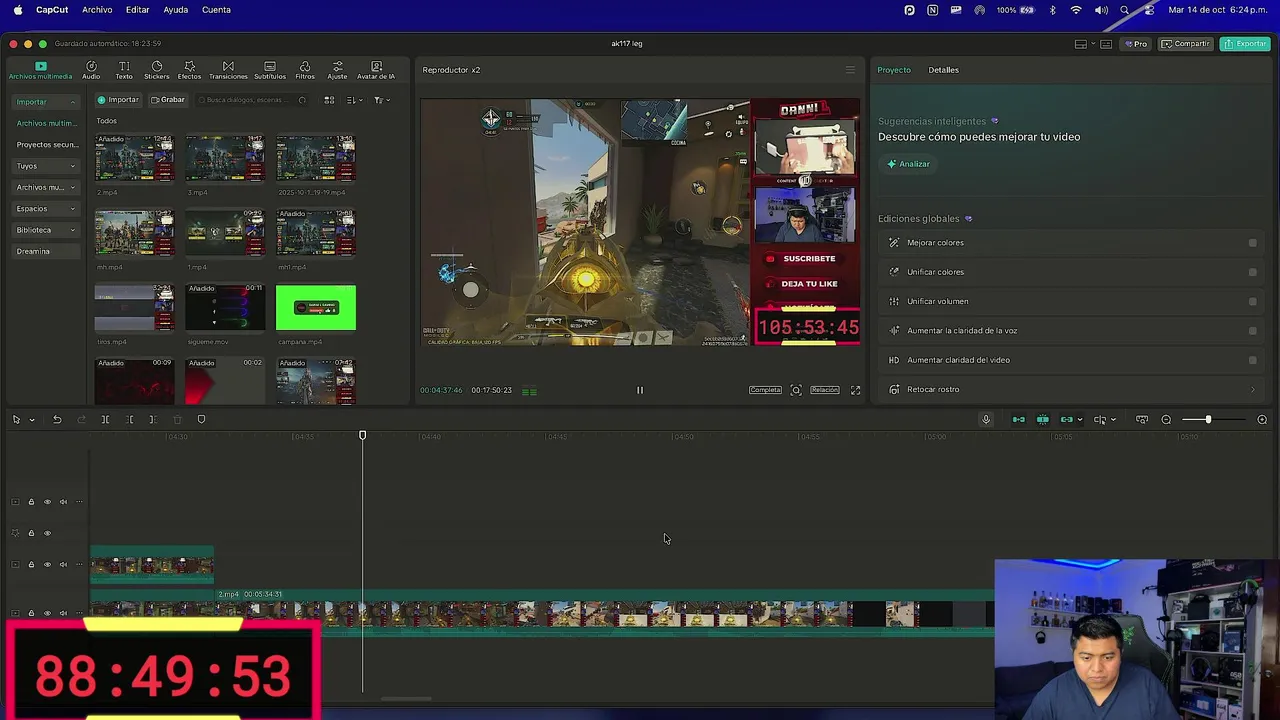
Task: Click the Compartir button
Action: point(1185,44)
